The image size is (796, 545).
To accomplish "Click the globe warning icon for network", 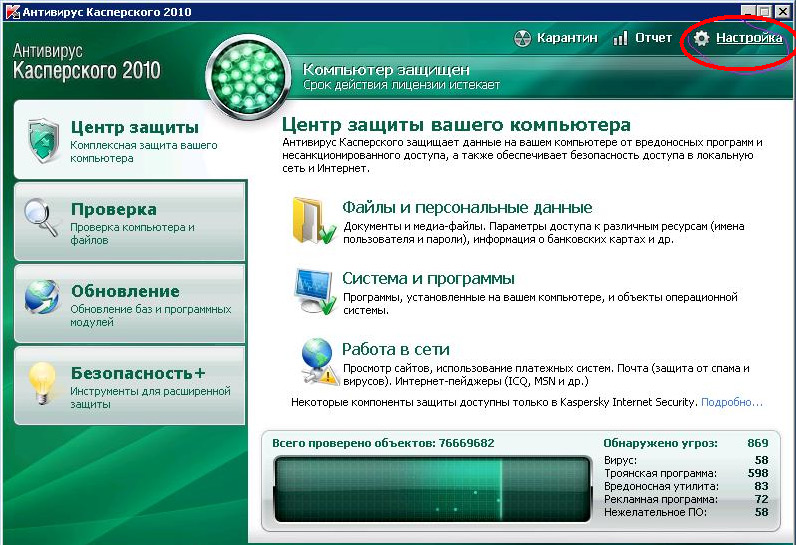I will [319, 361].
